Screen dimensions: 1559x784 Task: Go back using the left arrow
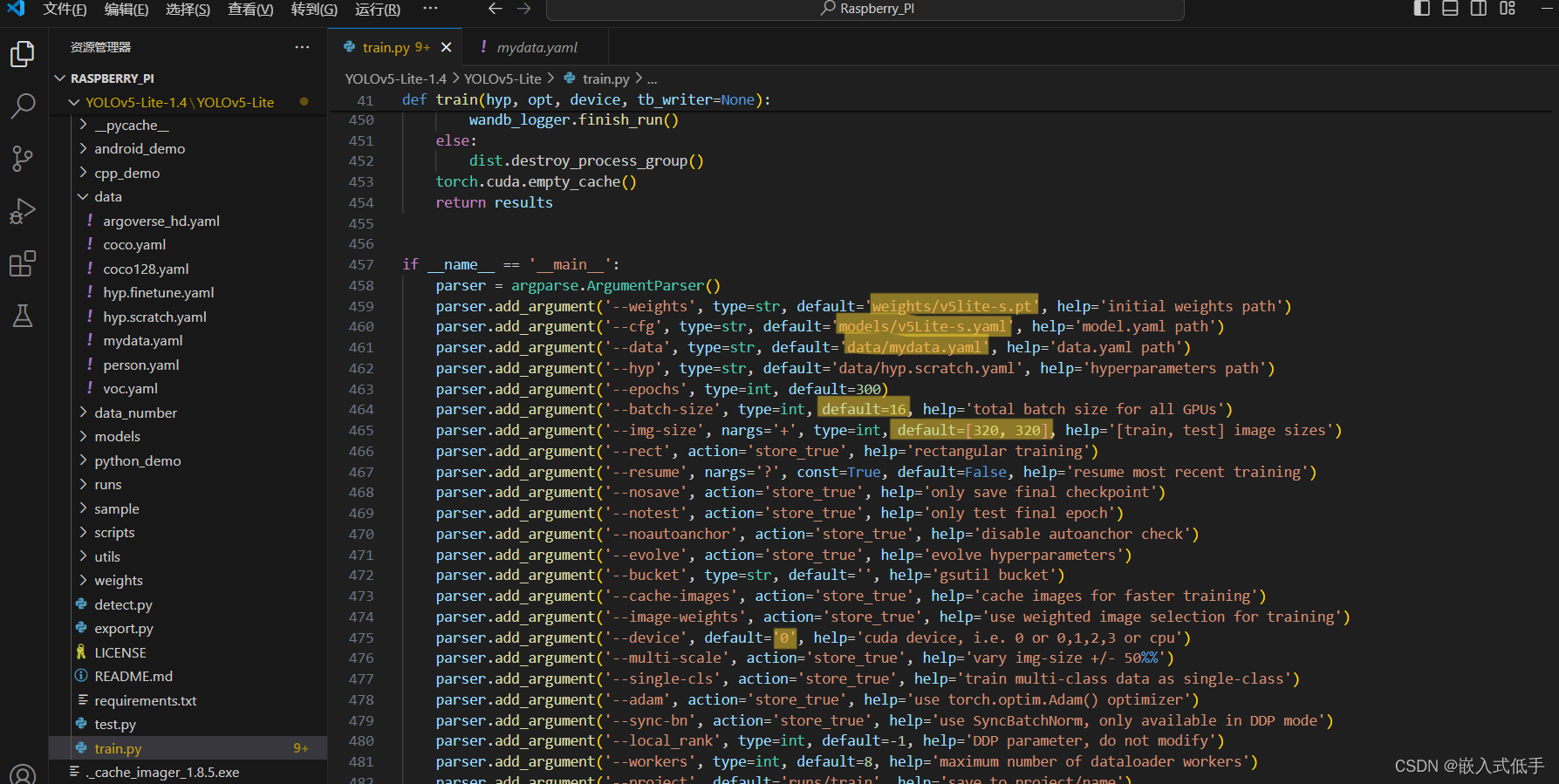pyautogui.click(x=496, y=9)
